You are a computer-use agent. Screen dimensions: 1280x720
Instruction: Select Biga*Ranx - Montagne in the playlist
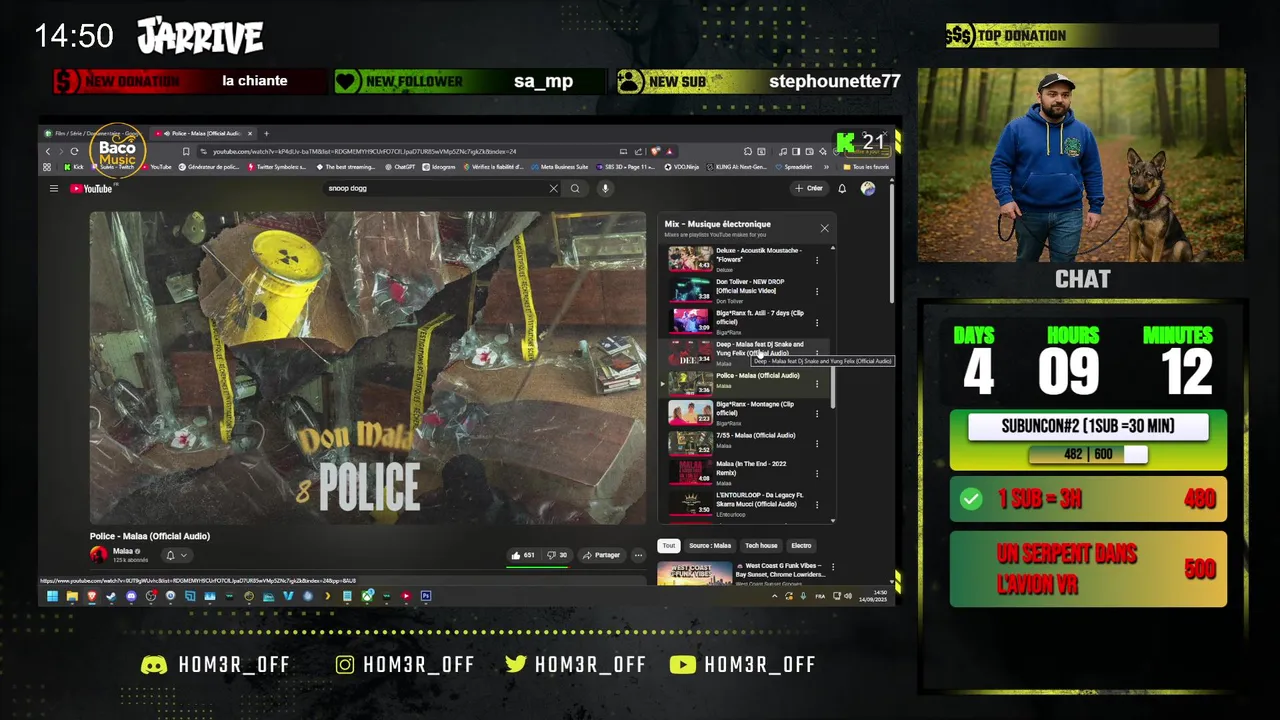click(742, 413)
